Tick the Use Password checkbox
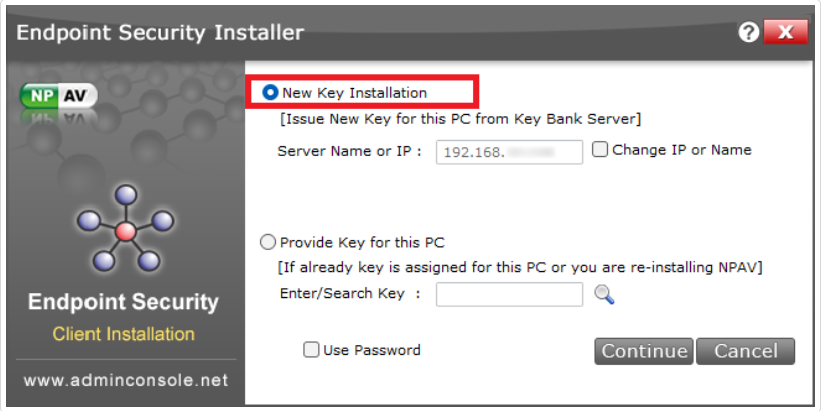The image size is (822, 411). click(x=311, y=350)
